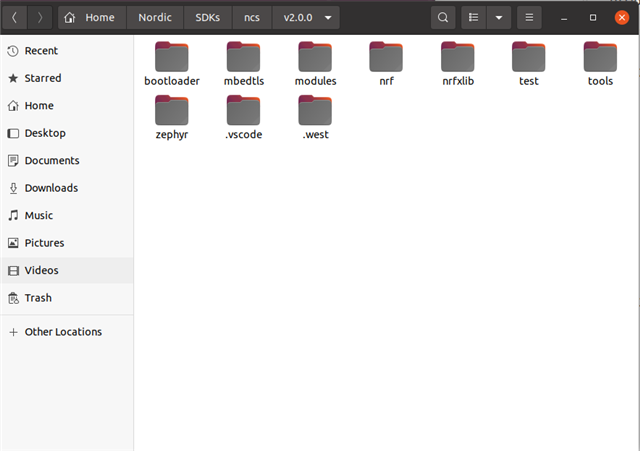Select the mbedtls folder icon
The image size is (640, 451).
(x=243, y=57)
